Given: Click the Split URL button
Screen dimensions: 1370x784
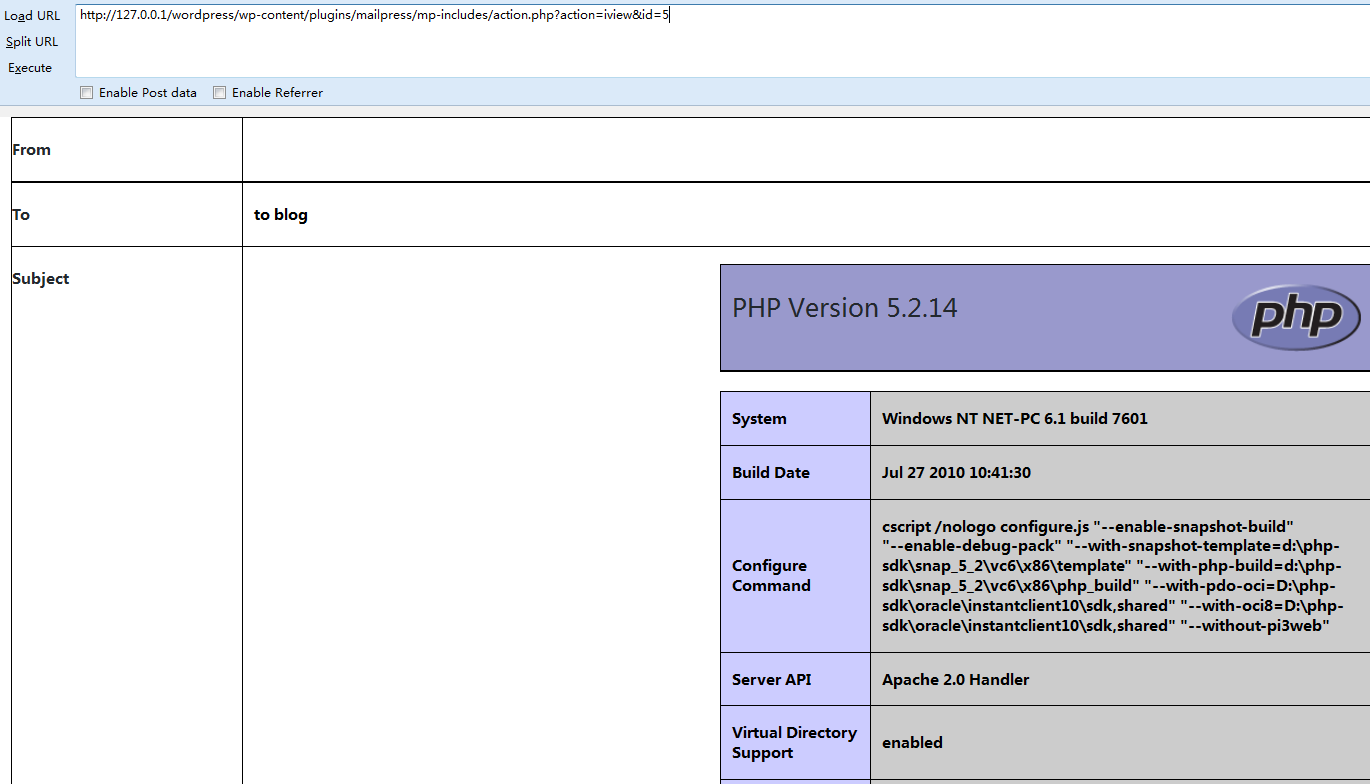Looking at the screenshot, I should point(32,42).
